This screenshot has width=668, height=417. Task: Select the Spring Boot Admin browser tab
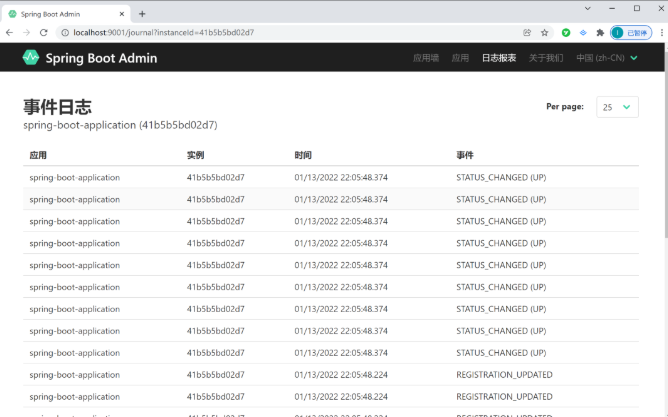point(66,14)
